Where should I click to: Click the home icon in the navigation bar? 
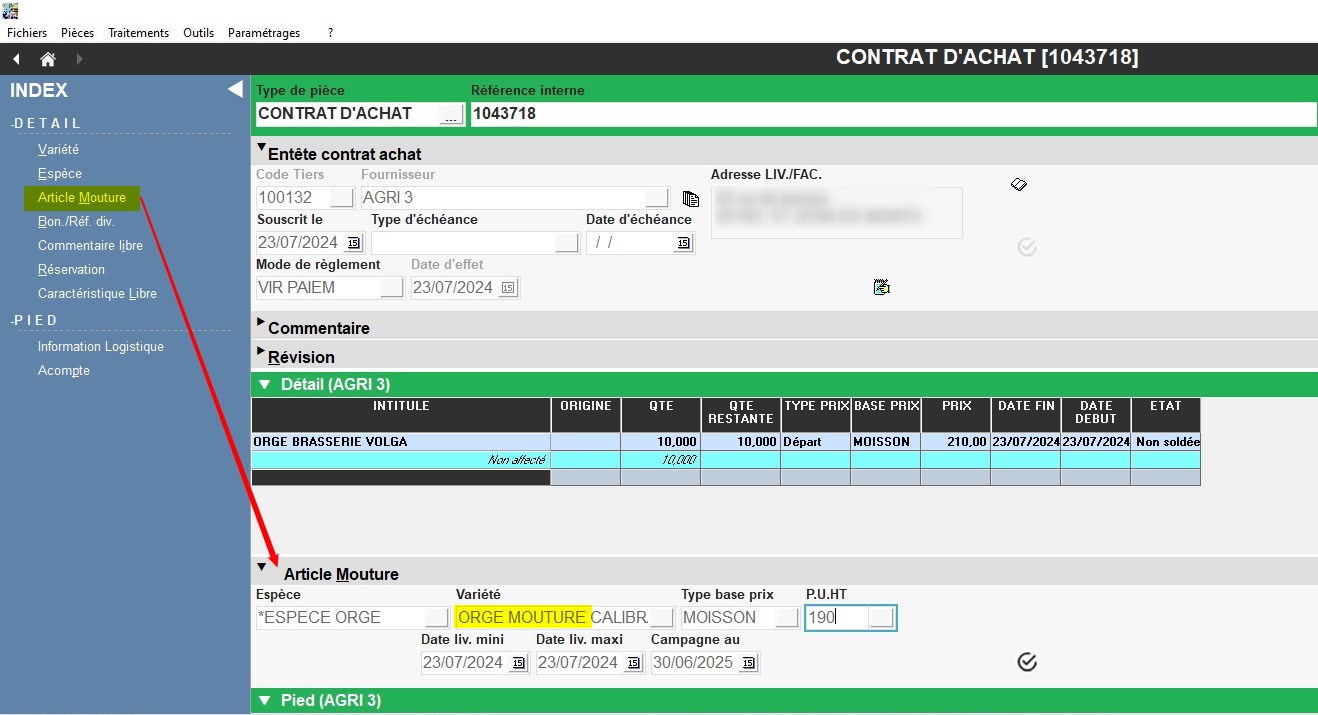point(47,59)
